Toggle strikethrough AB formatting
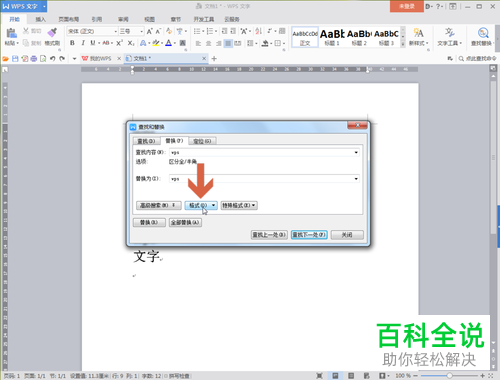500x380 pixels. click(x=106, y=43)
